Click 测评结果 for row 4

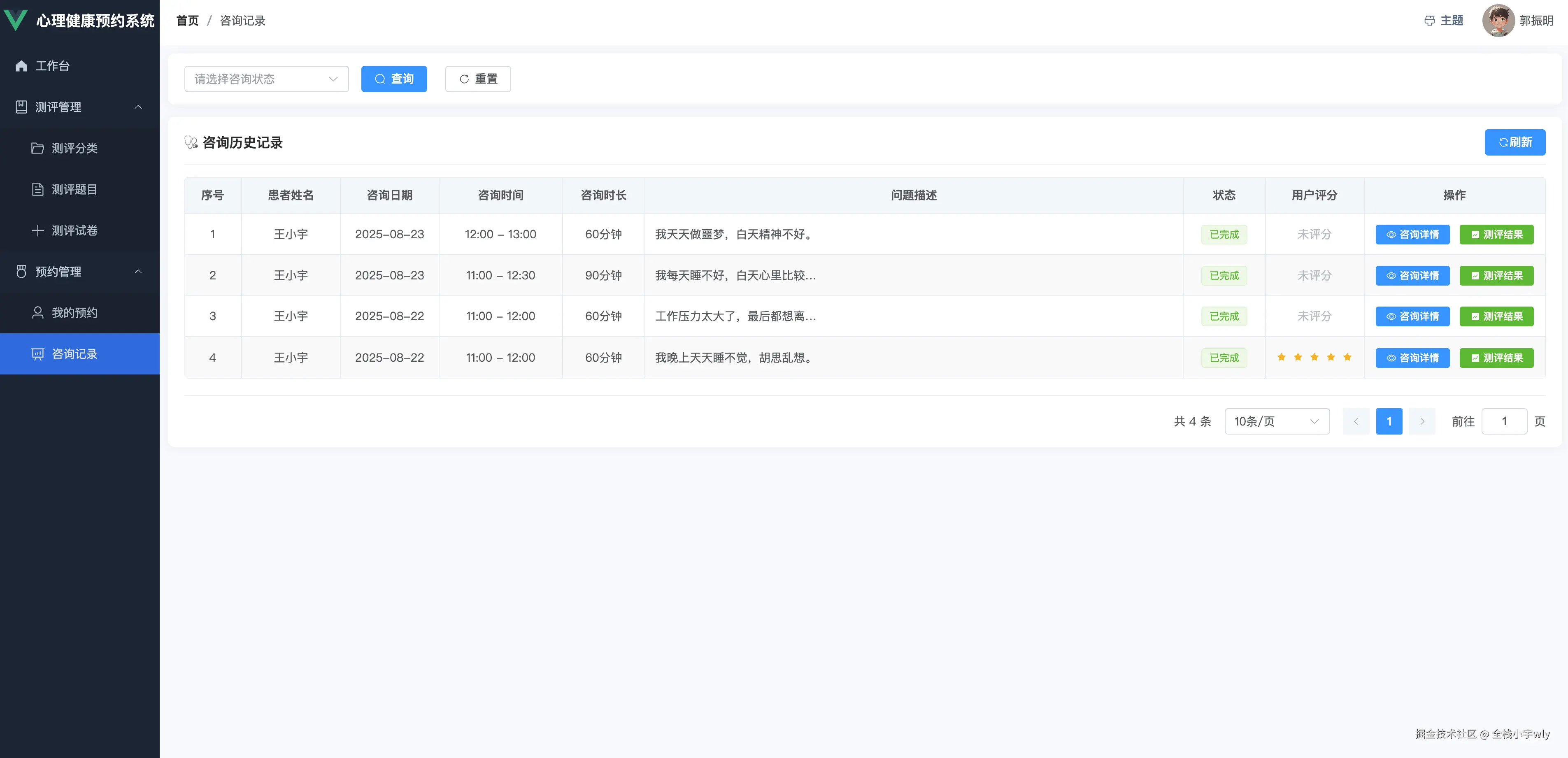[x=1497, y=357]
